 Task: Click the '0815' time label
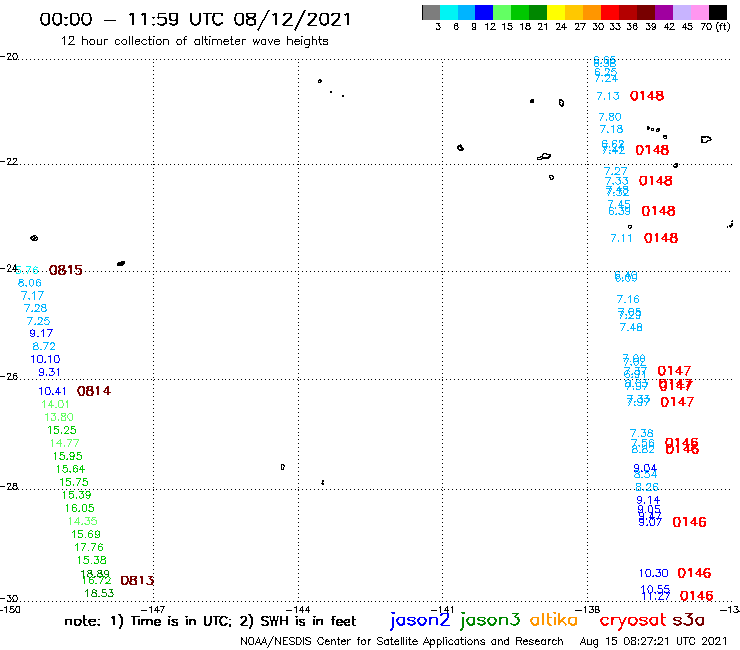click(66, 270)
